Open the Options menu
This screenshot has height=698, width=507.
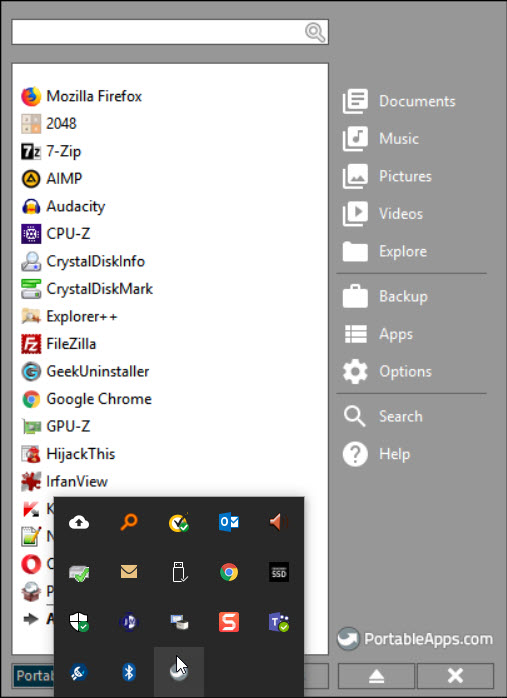pos(387,372)
